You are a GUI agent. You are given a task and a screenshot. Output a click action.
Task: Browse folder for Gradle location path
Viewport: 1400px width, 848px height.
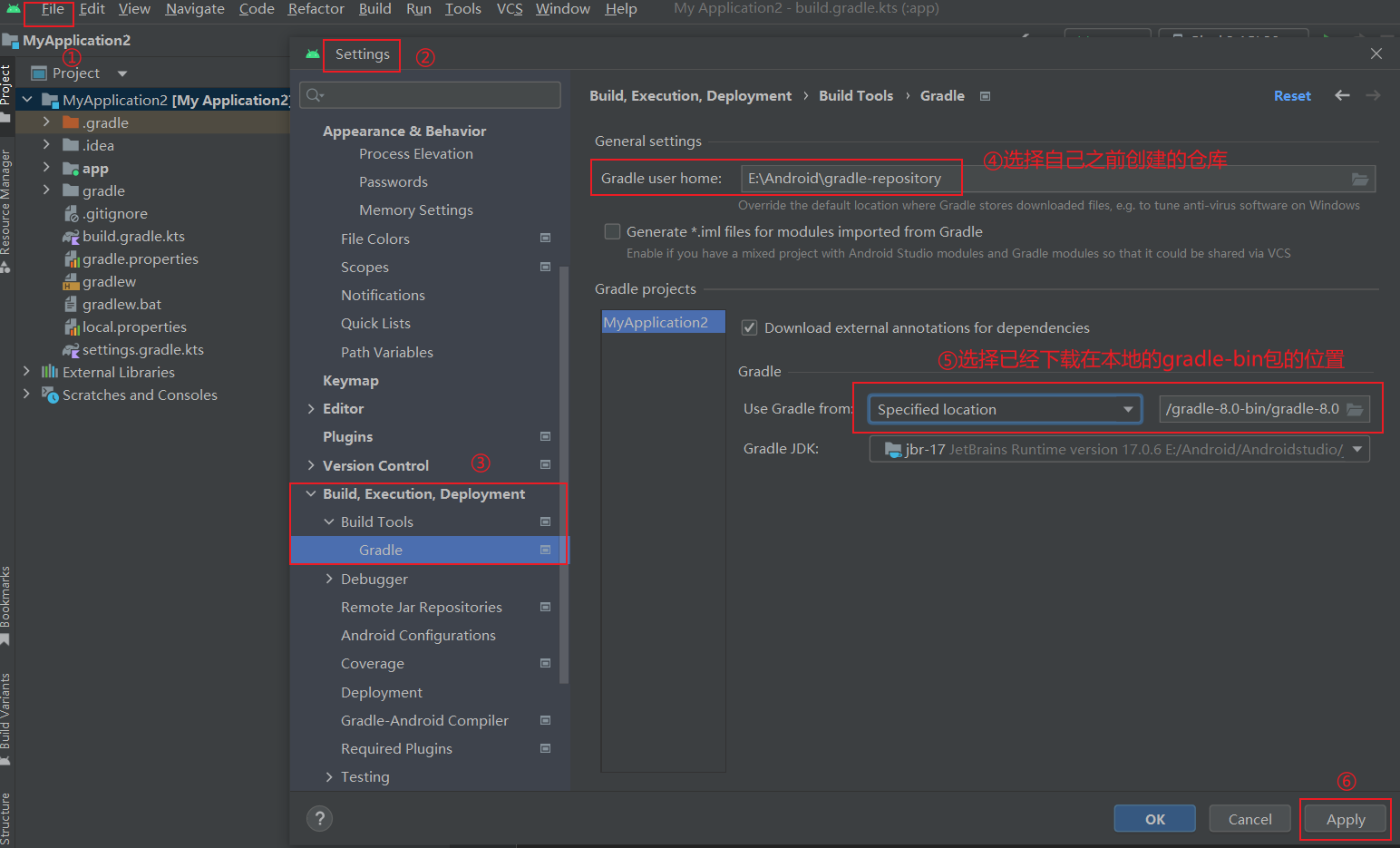pyautogui.click(x=1355, y=409)
